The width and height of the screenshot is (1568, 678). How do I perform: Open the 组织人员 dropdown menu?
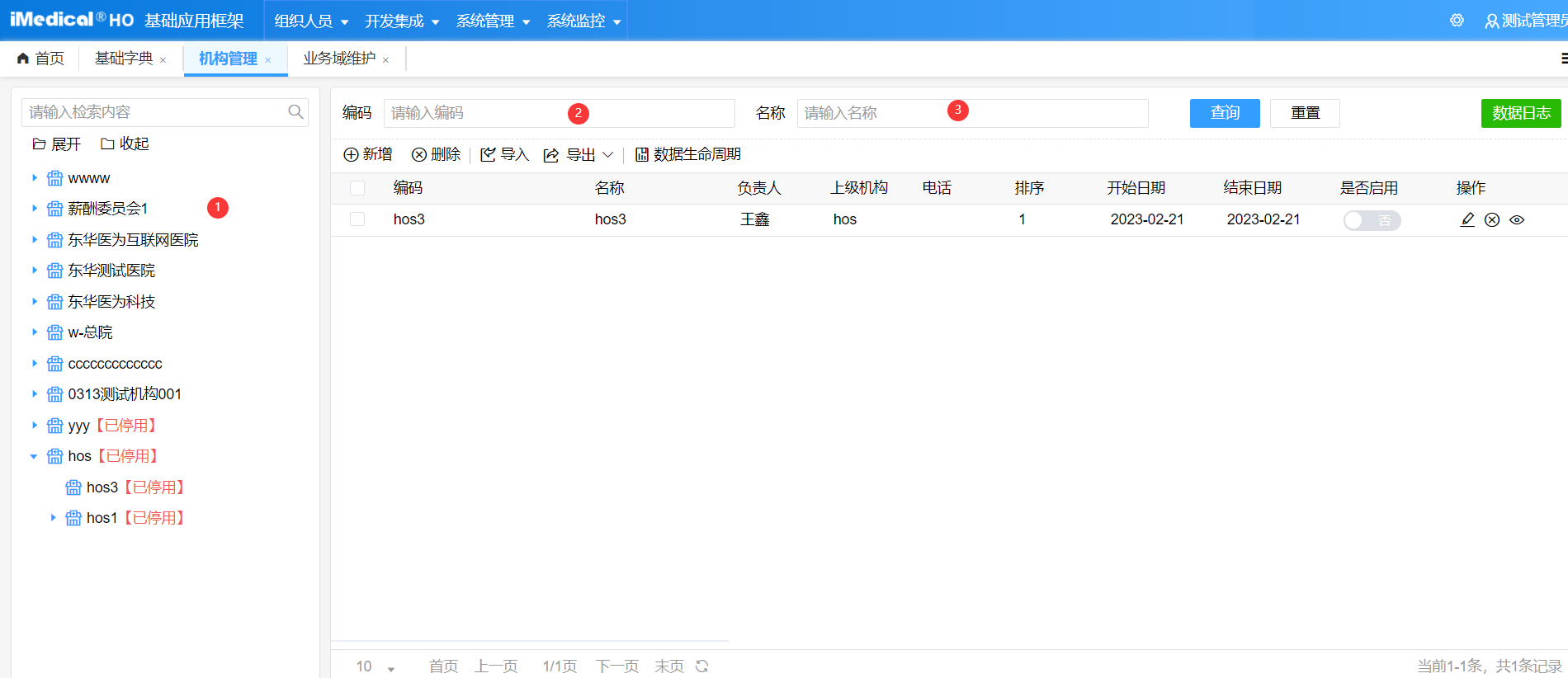pos(311,21)
